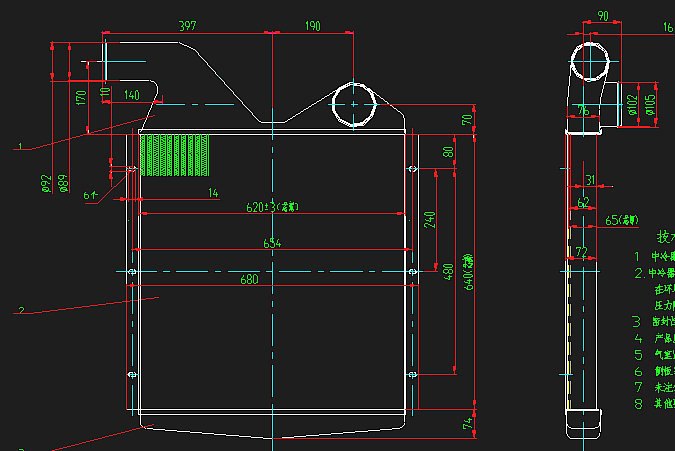Select the 680 horizontal dimension text
Viewport: 675px width, 451px height.
249,280
